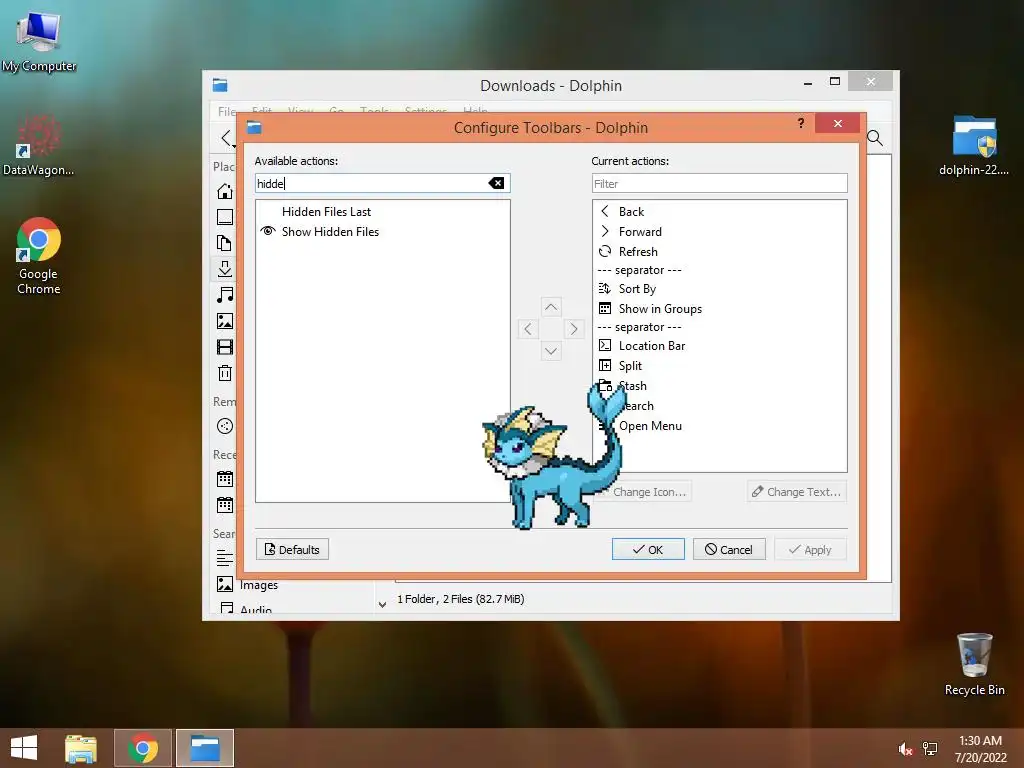
Task: Open the Trash place in Dolphin sidebar
Action: click(225, 373)
